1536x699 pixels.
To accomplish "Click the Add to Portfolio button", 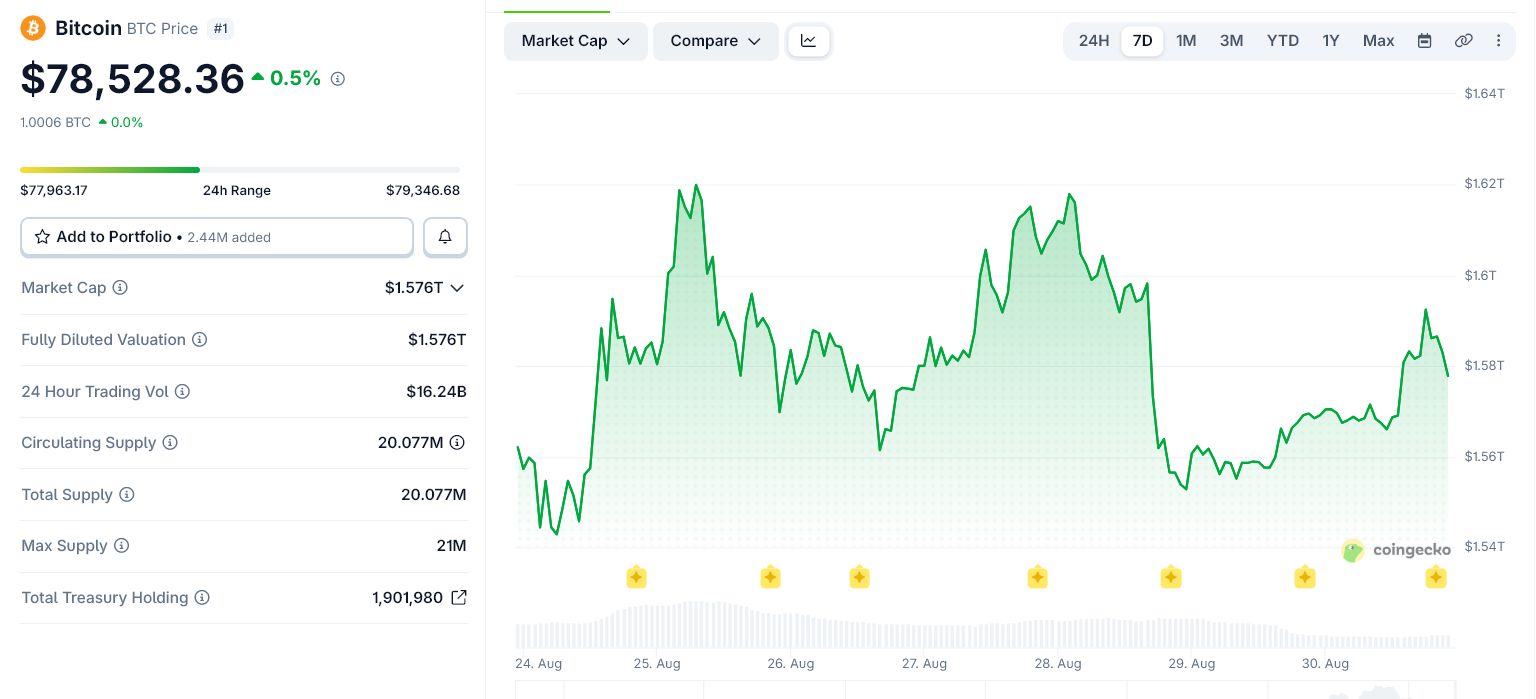I will click(x=217, y=237).
